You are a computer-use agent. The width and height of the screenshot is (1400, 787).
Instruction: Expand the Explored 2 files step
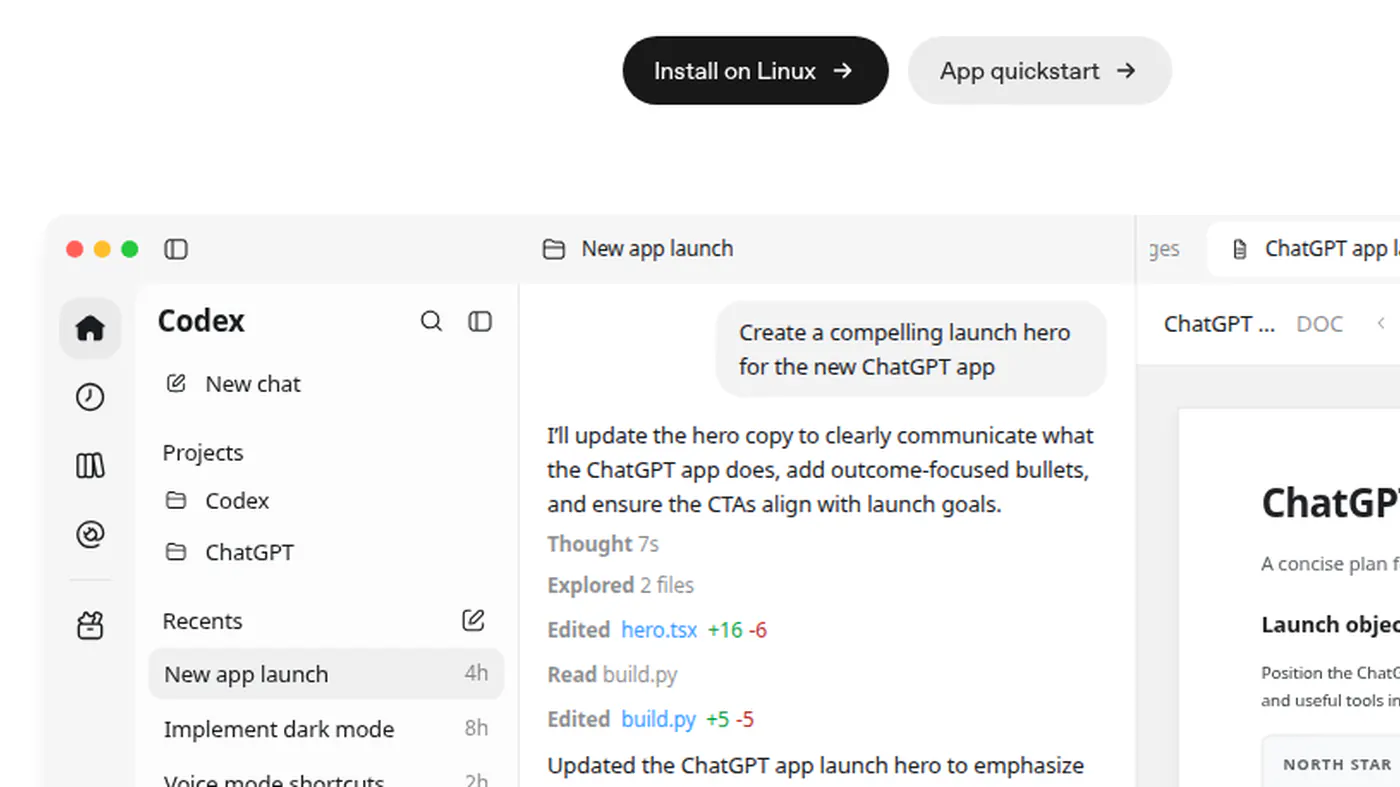click(x=620, y=585)
